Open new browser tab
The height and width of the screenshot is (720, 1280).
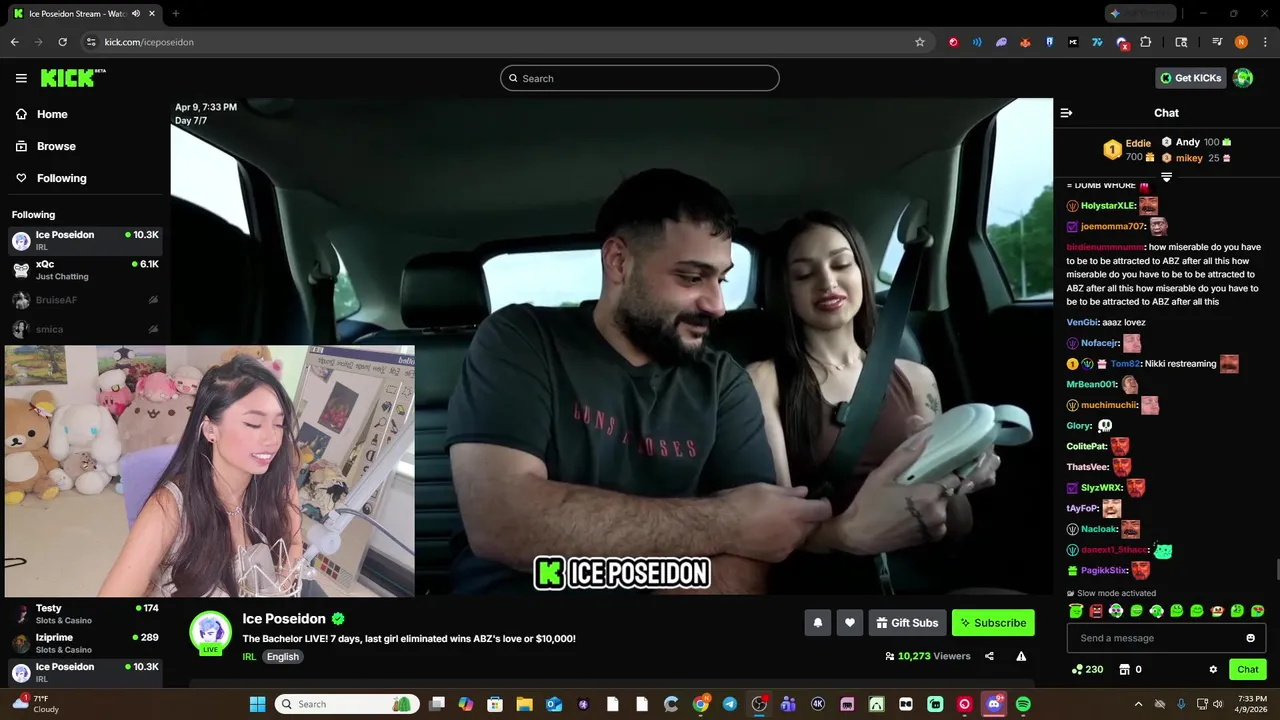point(176,14)
